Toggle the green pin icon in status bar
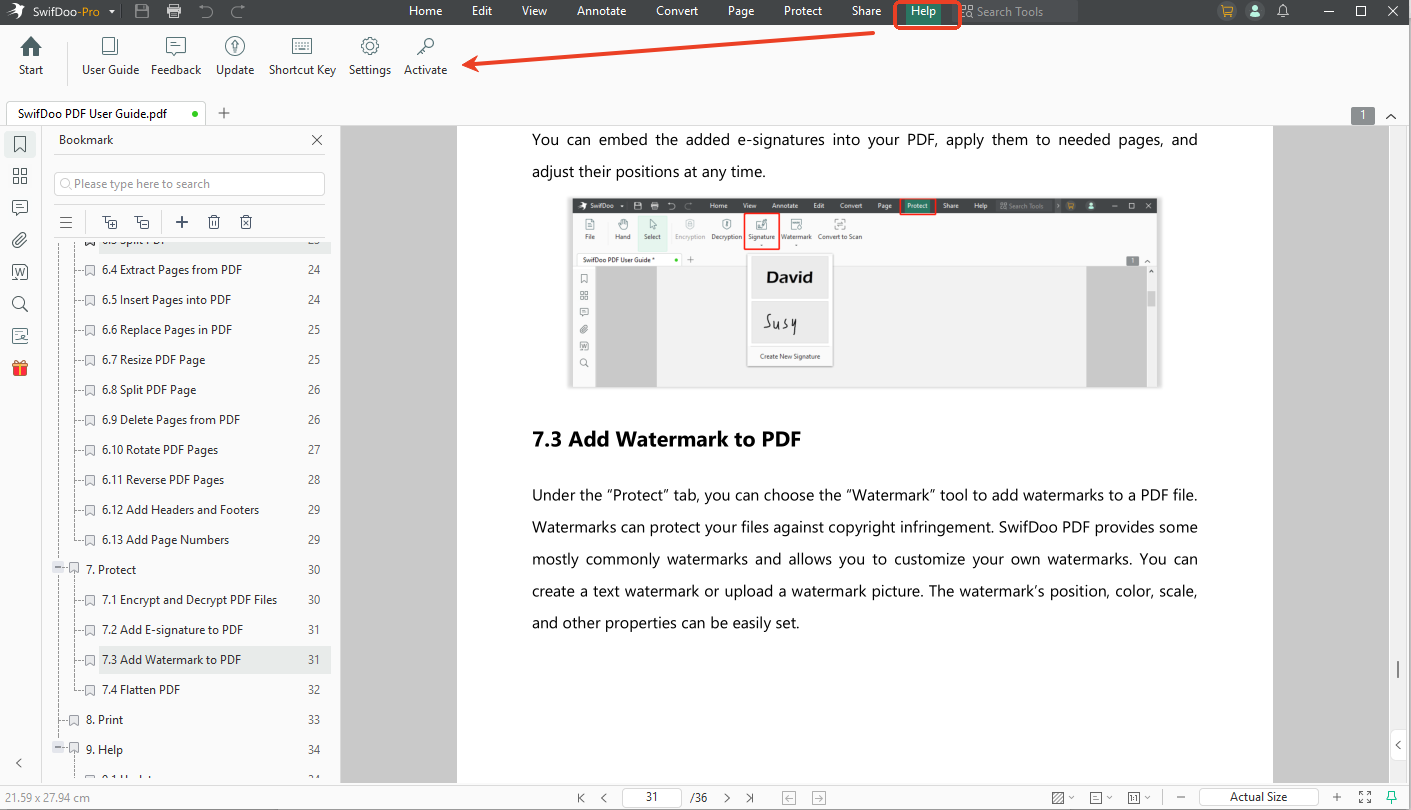 point(1391,797)
